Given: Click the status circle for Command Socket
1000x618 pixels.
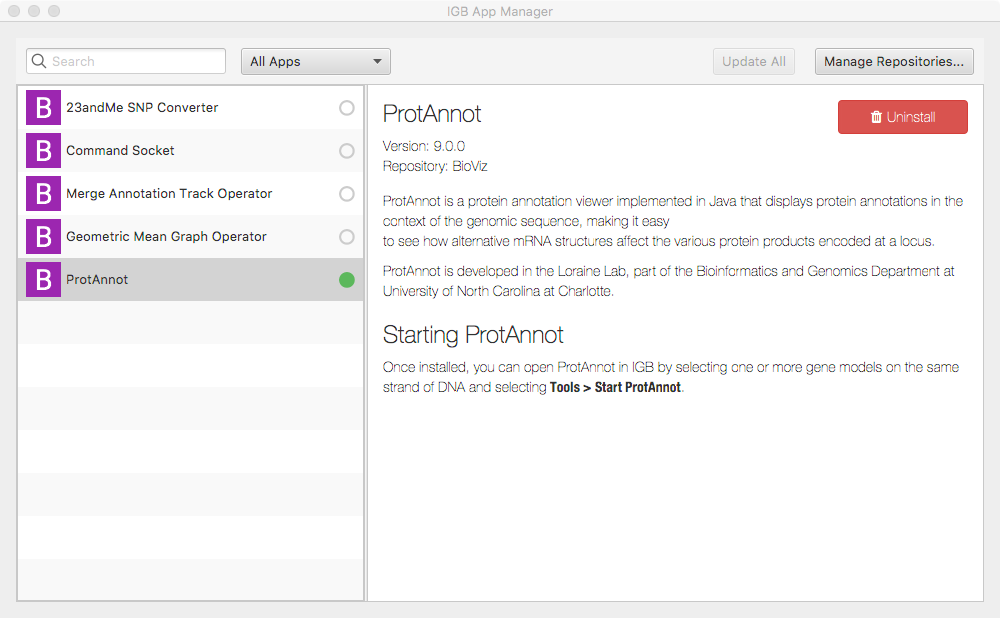Looking at the screenshot, I should (x=347, y=151).
